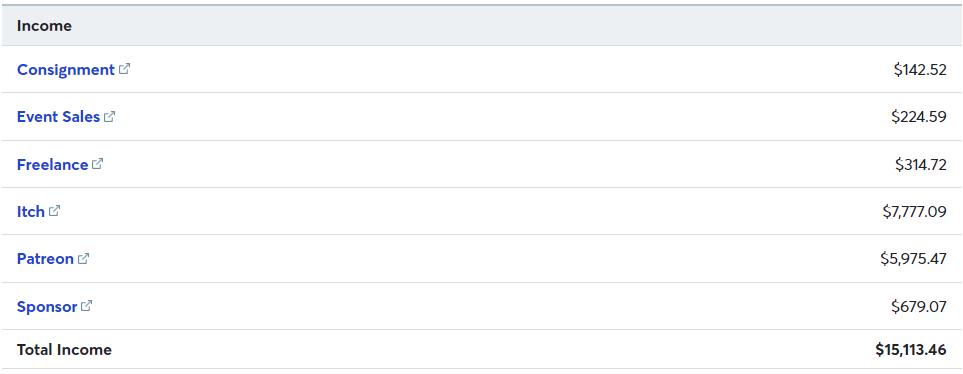Open the Event Sales link

click(58, 117)
